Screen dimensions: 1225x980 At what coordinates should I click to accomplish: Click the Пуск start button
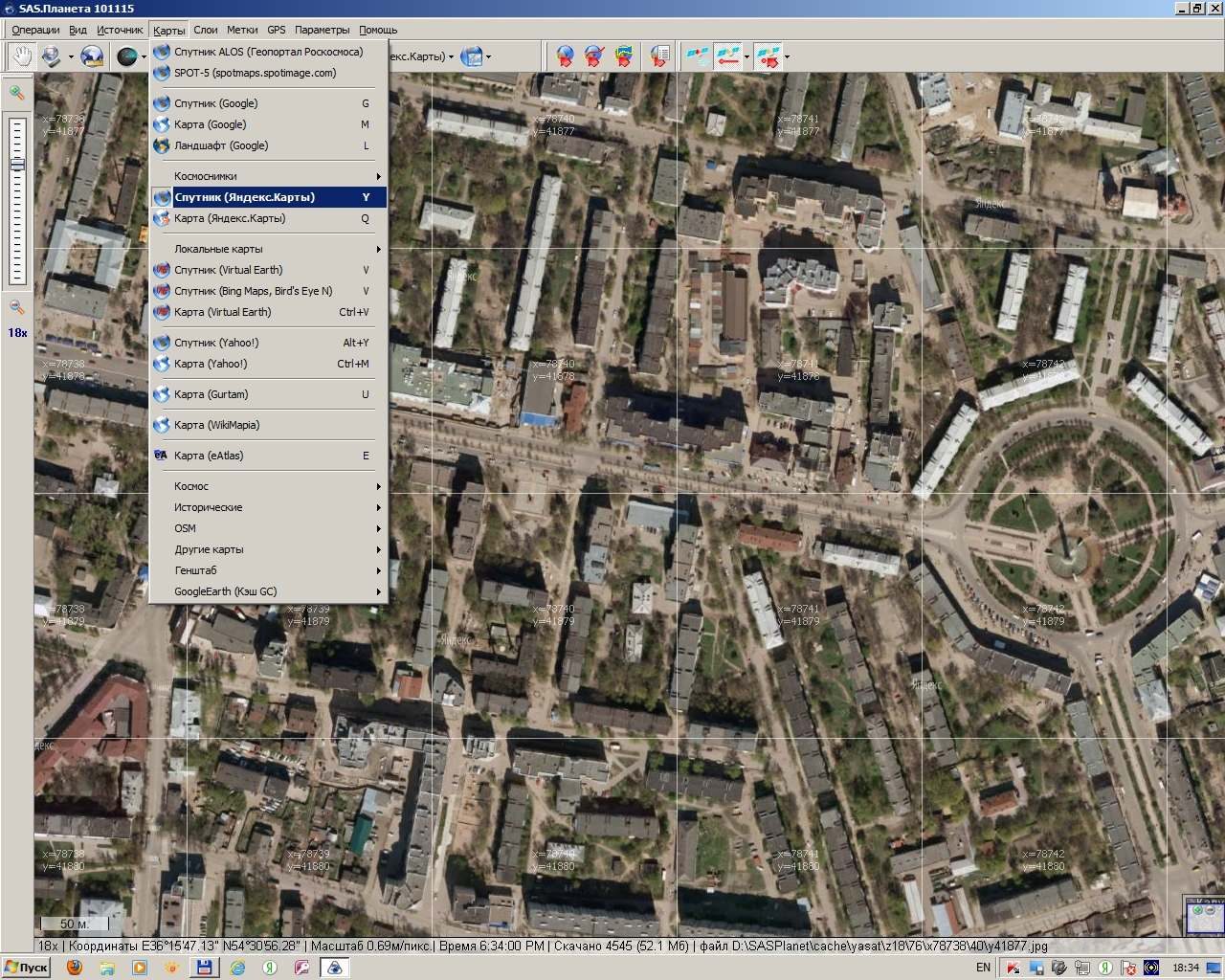click(x=27, y=968)
